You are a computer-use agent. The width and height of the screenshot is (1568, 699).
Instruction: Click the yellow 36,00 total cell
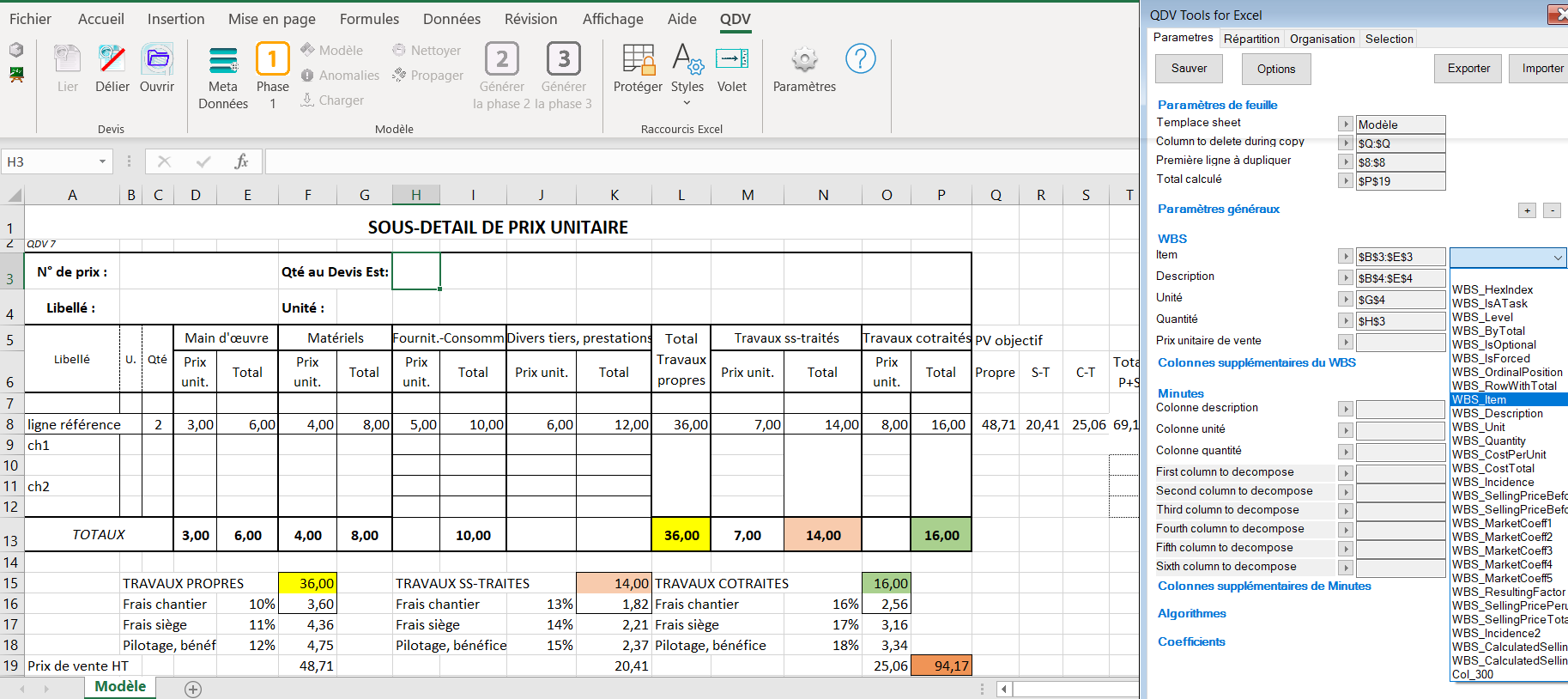(681, 535)
